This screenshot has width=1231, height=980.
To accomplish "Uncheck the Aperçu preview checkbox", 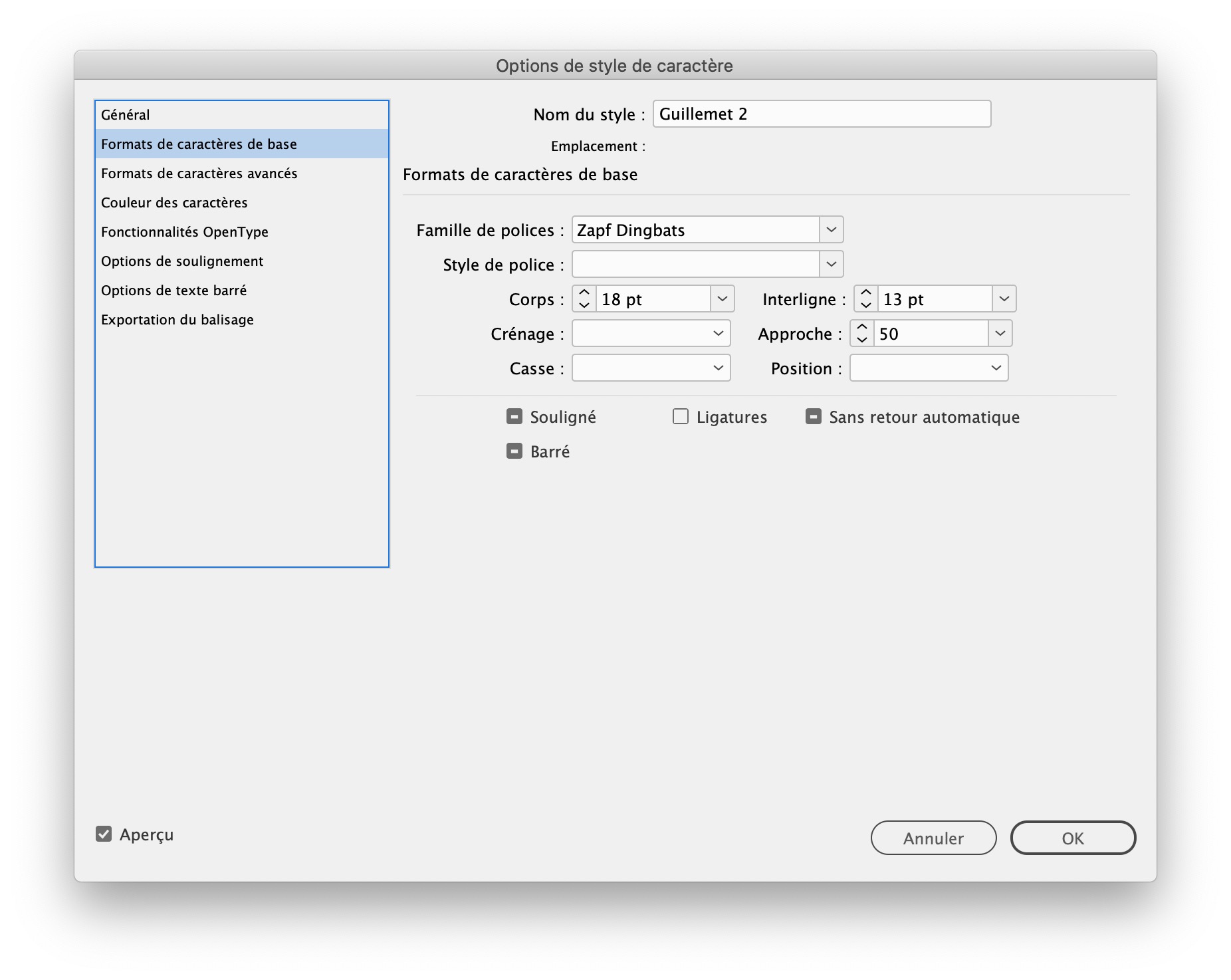I will coord(103,834).
